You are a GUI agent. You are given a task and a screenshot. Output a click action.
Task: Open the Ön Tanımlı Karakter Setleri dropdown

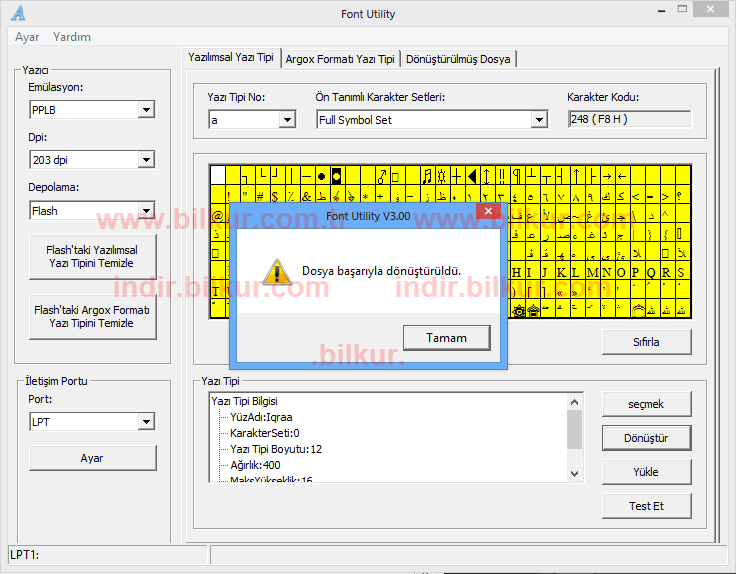539,120
